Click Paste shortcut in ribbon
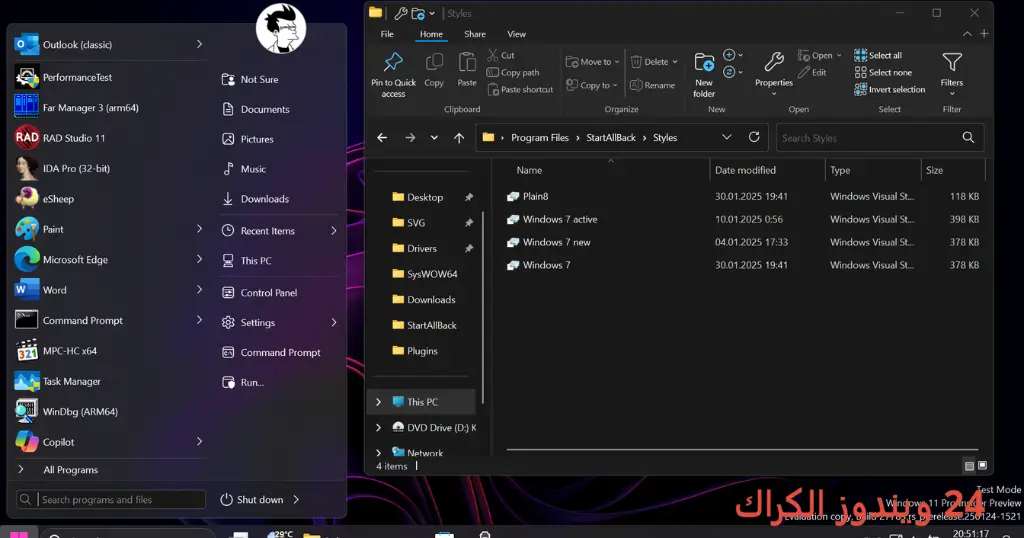The width and height of the screenshot is (1024, 538). click(x=520, y=89)
